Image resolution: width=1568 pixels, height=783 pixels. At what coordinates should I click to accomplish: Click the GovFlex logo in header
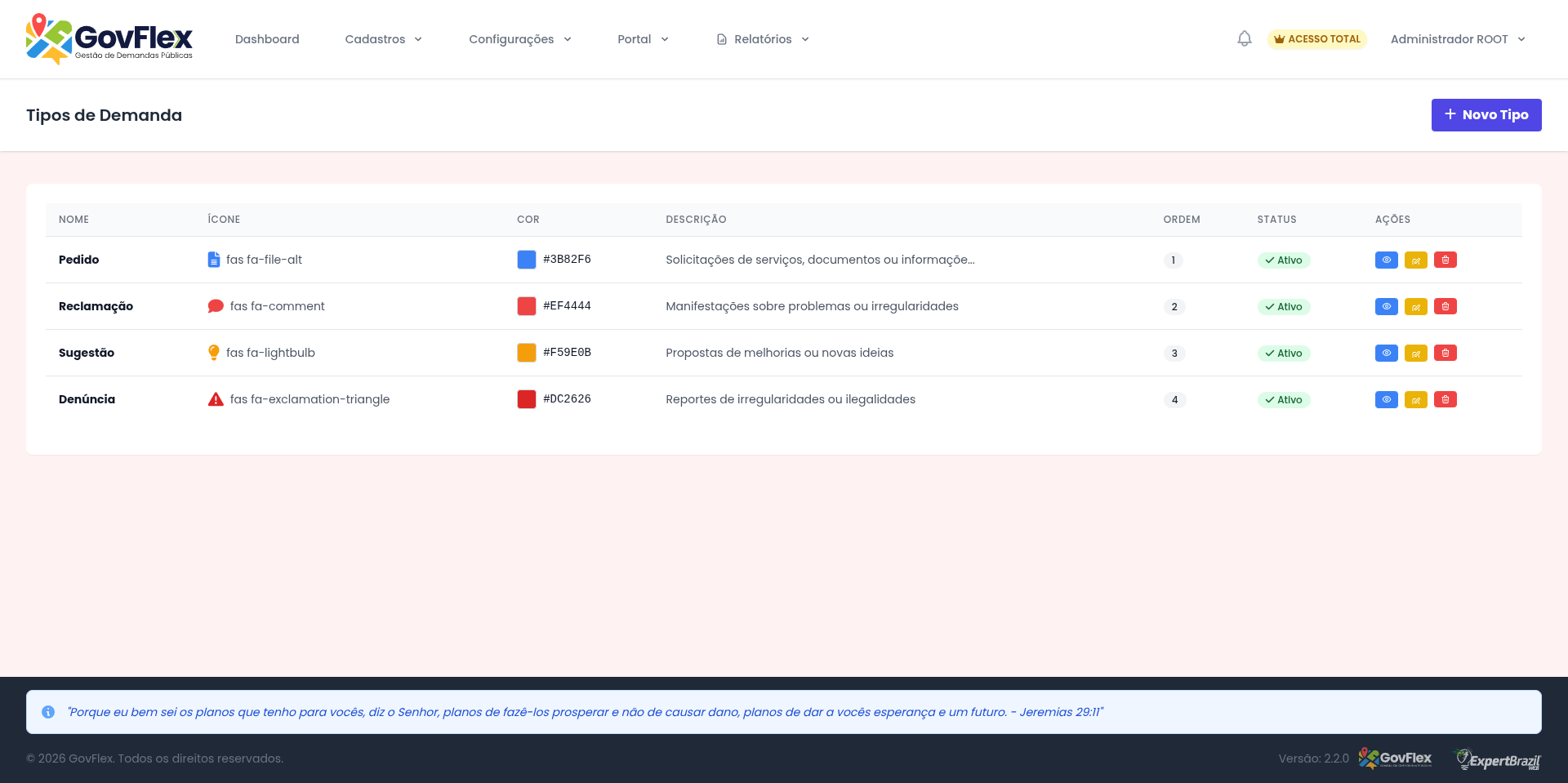pyautogui.click(x=109, y=38)
